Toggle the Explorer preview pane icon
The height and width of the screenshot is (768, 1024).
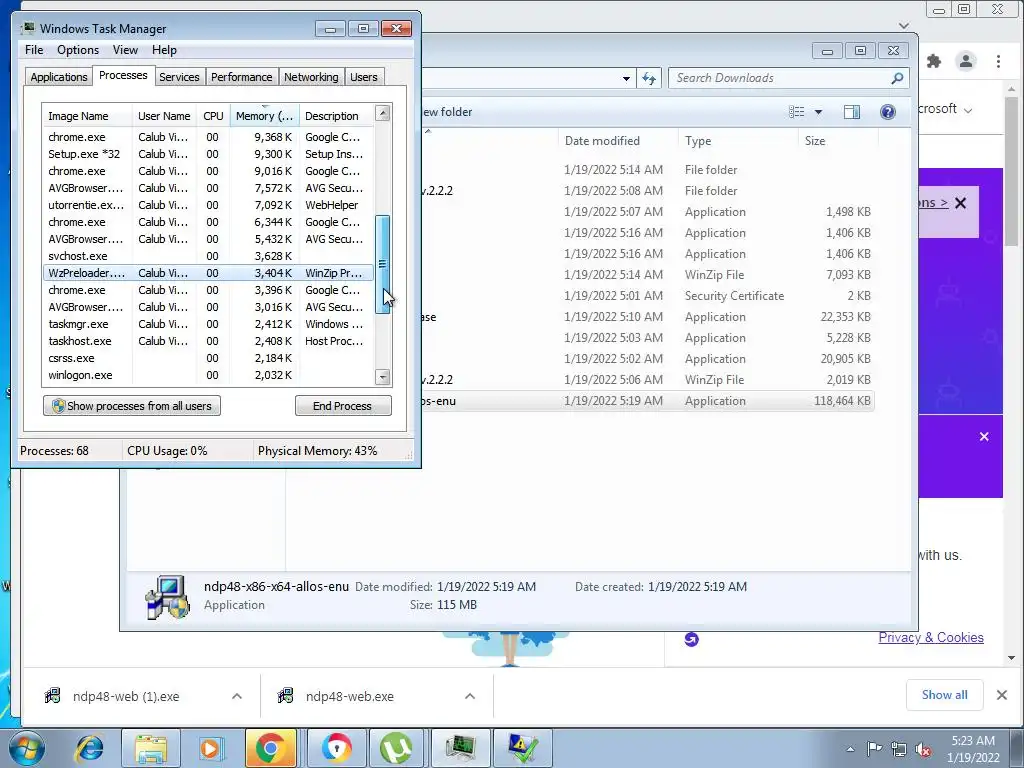click(852, 112)
